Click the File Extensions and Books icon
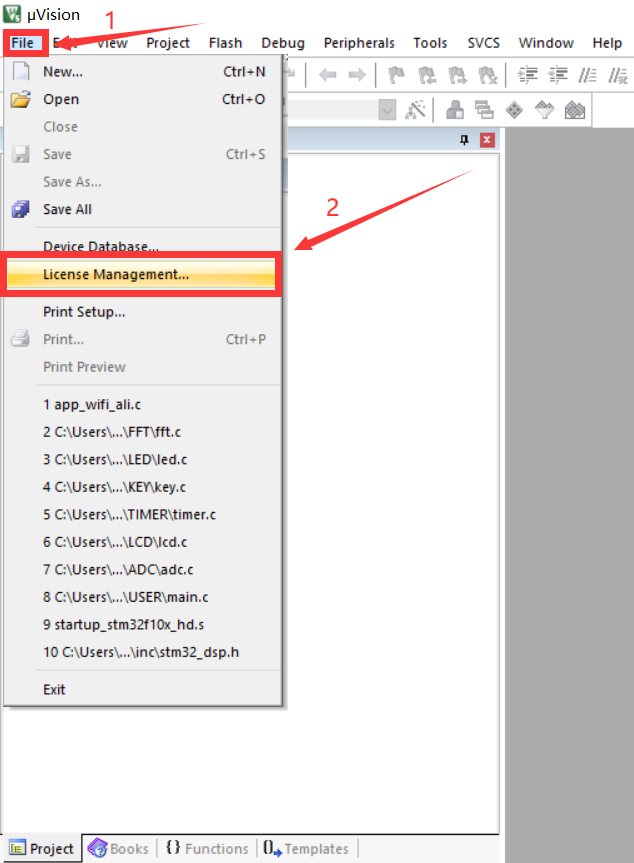Viewport: 634px width, 863px height. tap(455, 110)
